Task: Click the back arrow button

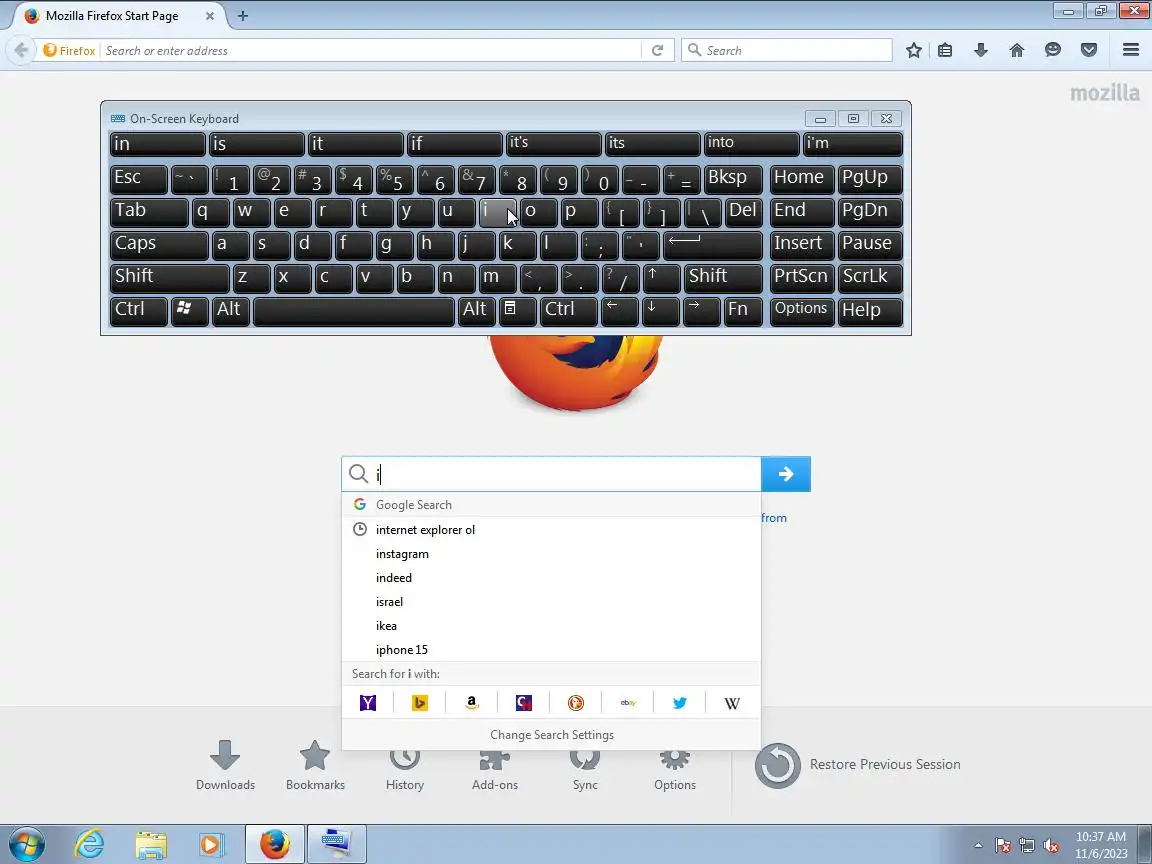Action: (21, 50)
